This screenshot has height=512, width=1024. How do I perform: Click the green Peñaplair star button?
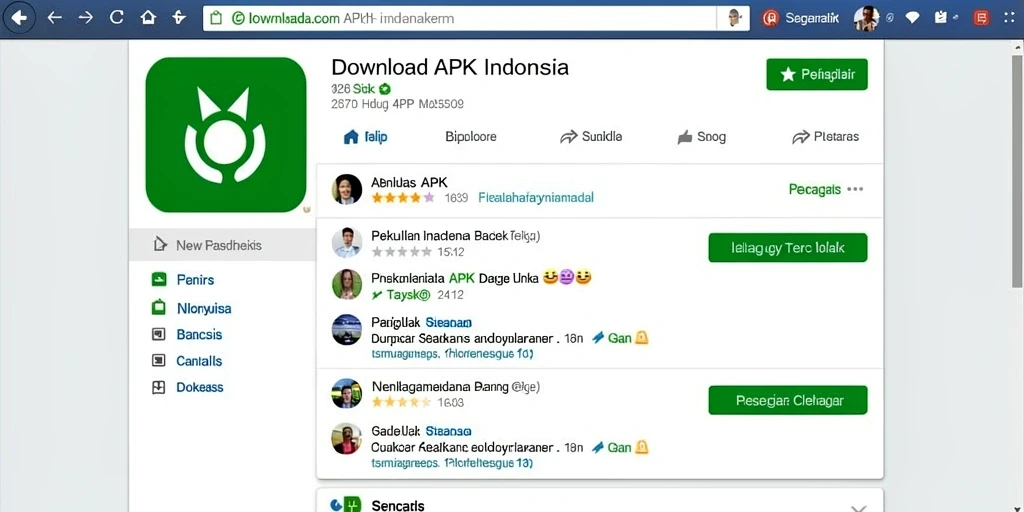[x=816, y=74]
